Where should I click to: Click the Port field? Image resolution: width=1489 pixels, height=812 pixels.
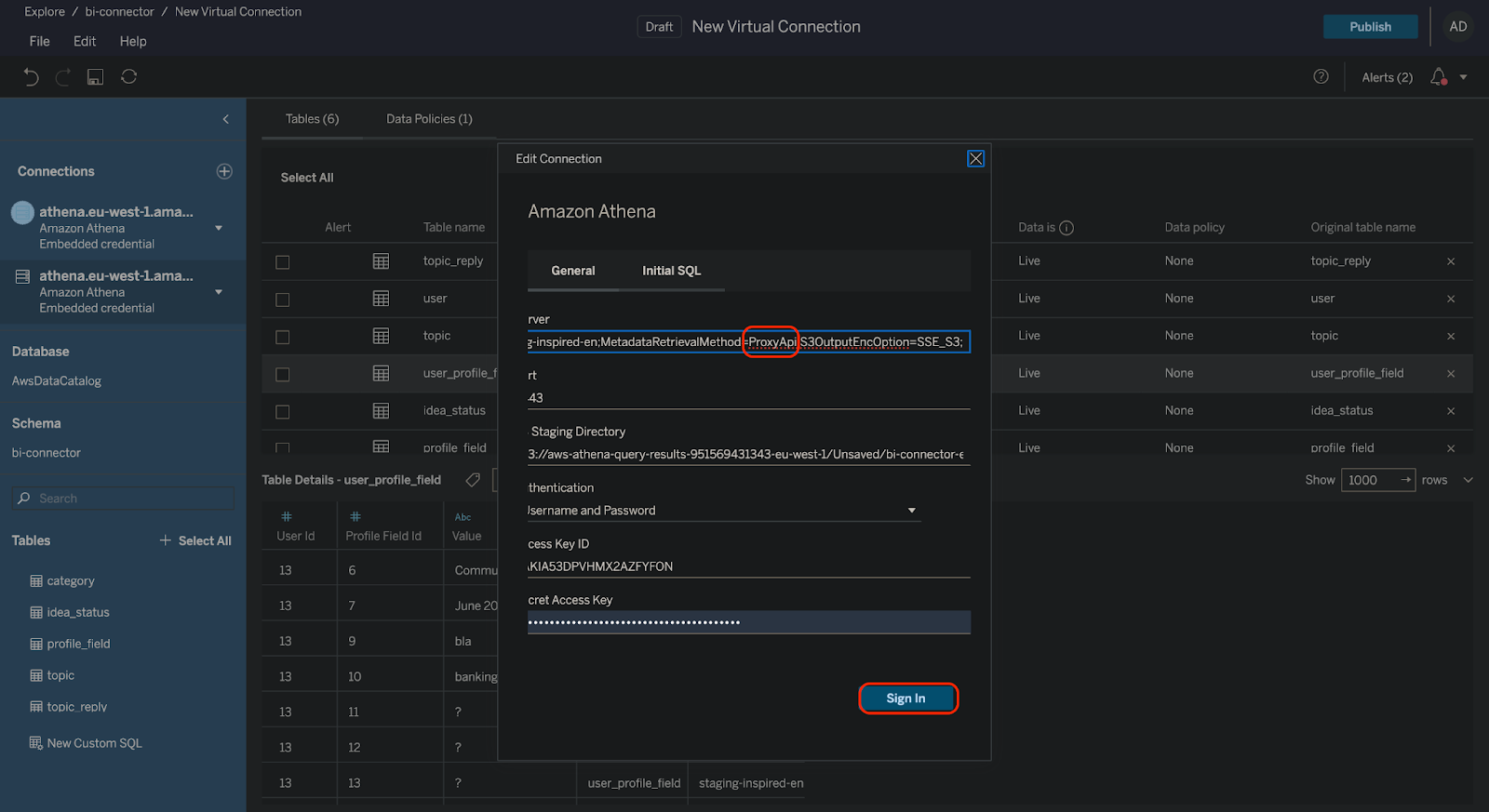pyautogui.click(x=749, y=398)
